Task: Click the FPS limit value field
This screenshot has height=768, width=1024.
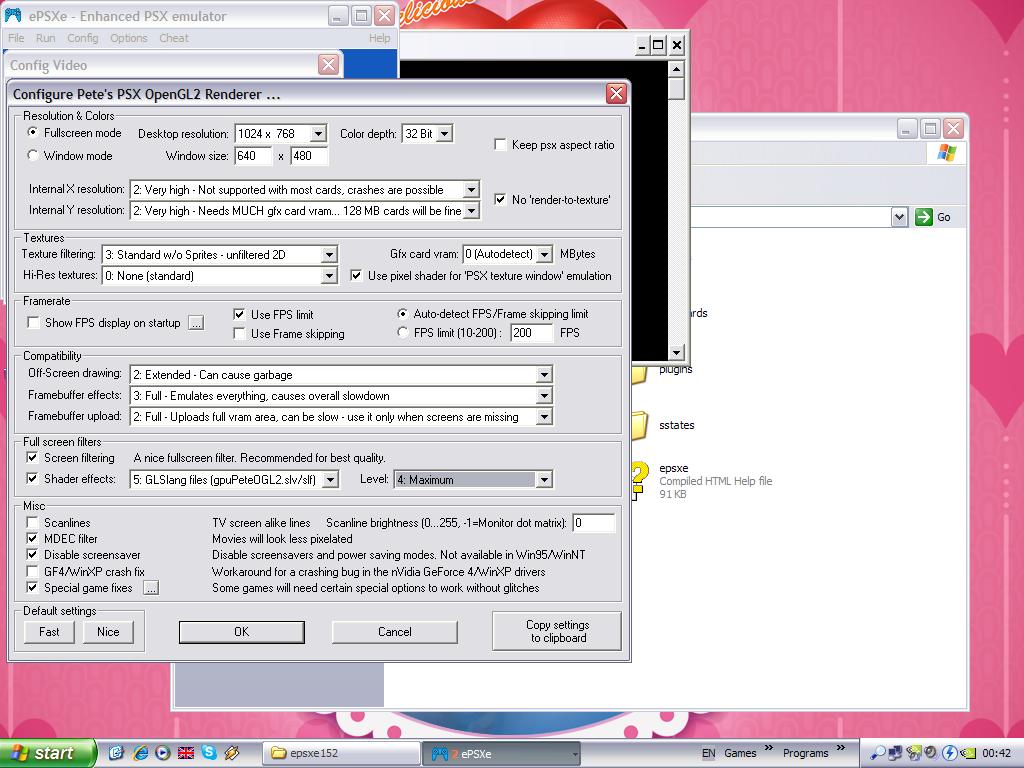Action: pos(532,333)
